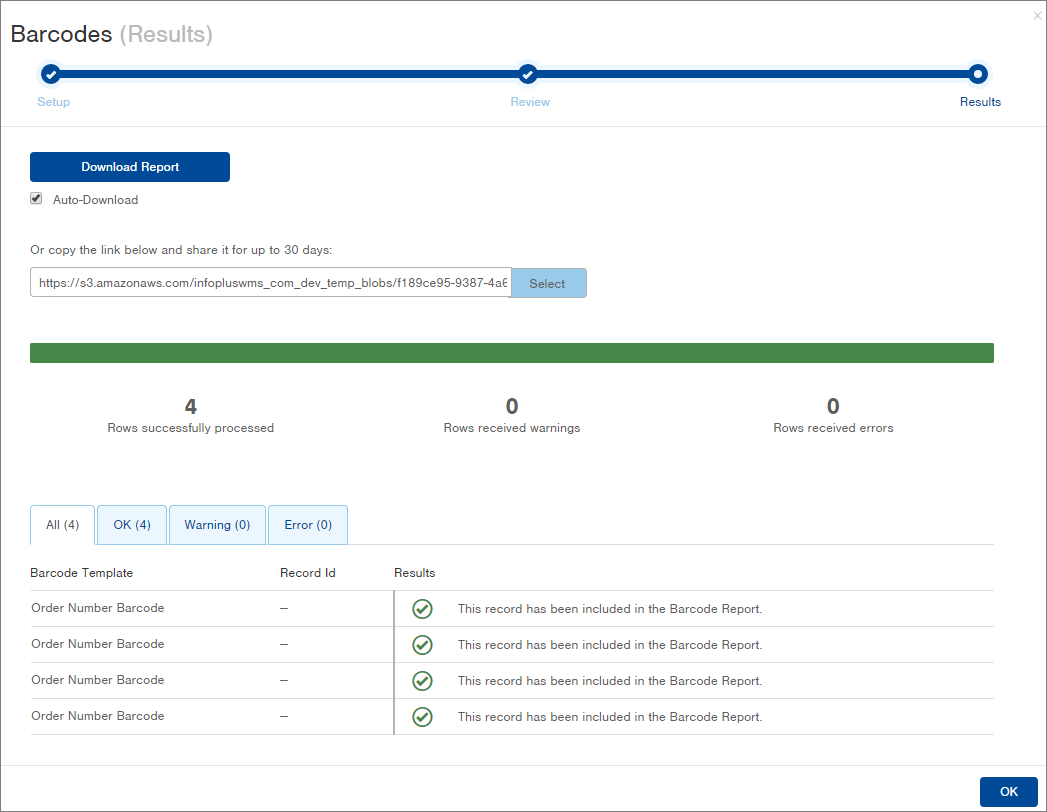View the Error (0) tab
This screenshot has height=812, width=1047.
308,525
